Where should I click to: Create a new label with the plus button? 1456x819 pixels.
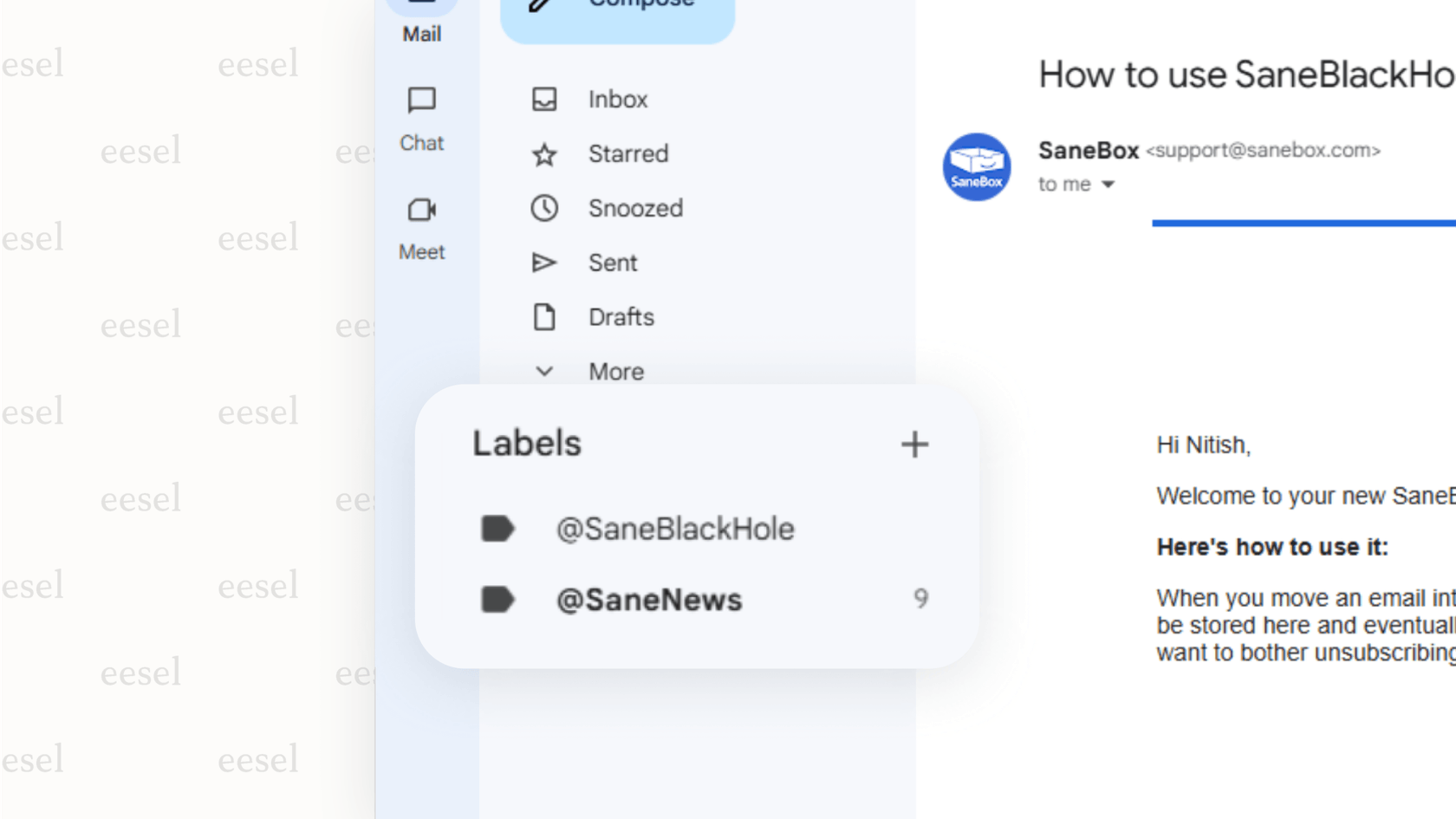[913, 444]
